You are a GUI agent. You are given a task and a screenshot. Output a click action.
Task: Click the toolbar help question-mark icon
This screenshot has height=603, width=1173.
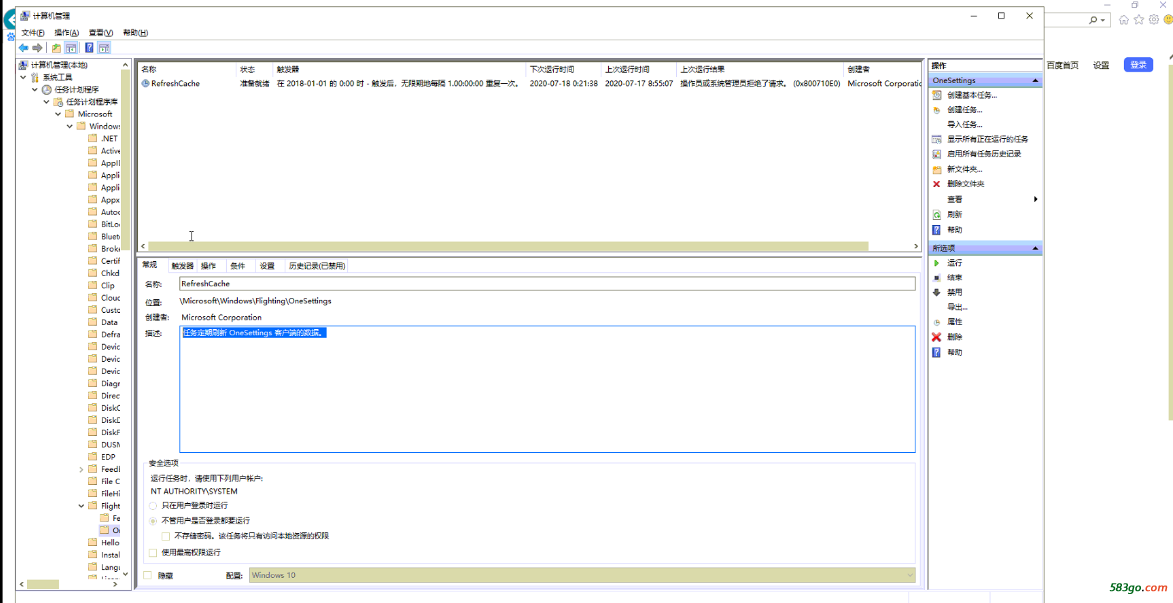tap(89, 48)
